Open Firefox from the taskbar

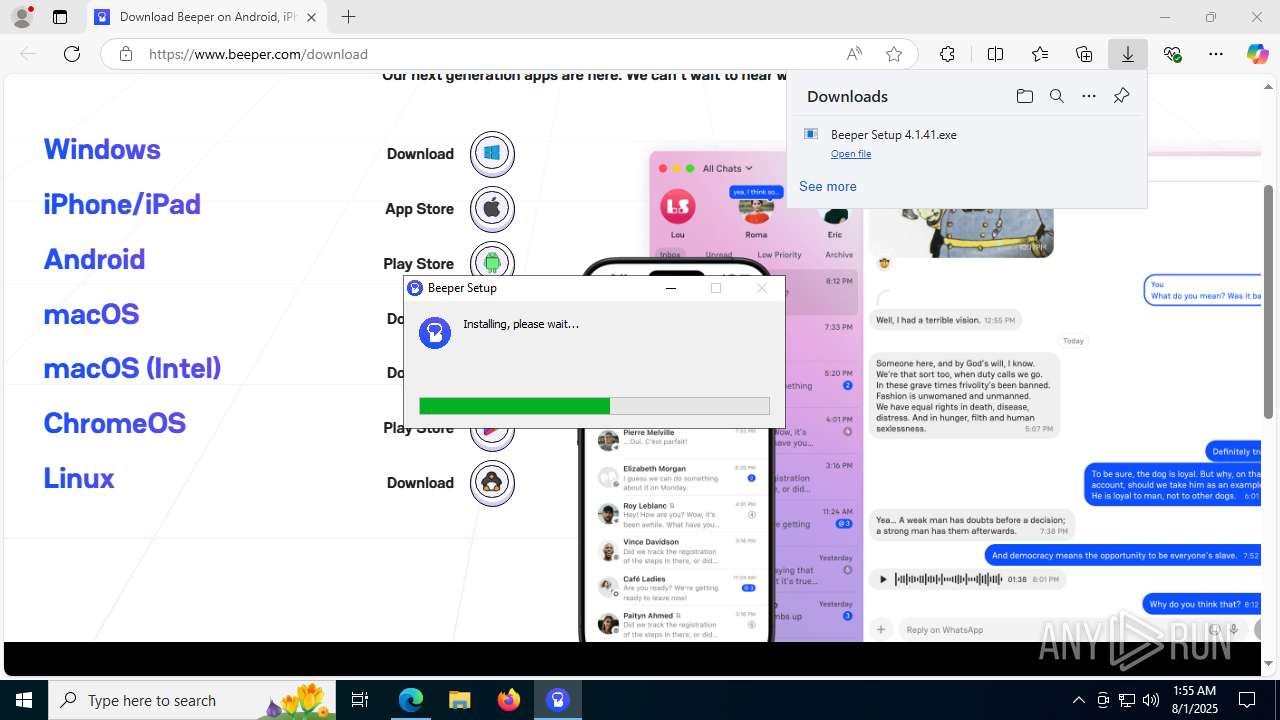(x=509, y=700)
